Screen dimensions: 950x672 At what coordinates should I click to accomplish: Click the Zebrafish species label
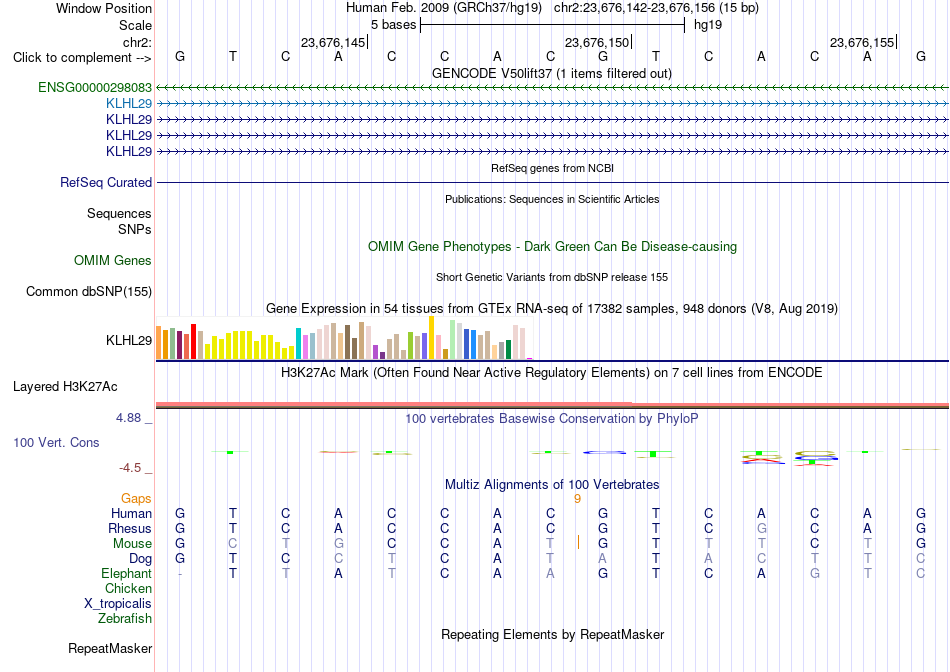pos(125,619)
